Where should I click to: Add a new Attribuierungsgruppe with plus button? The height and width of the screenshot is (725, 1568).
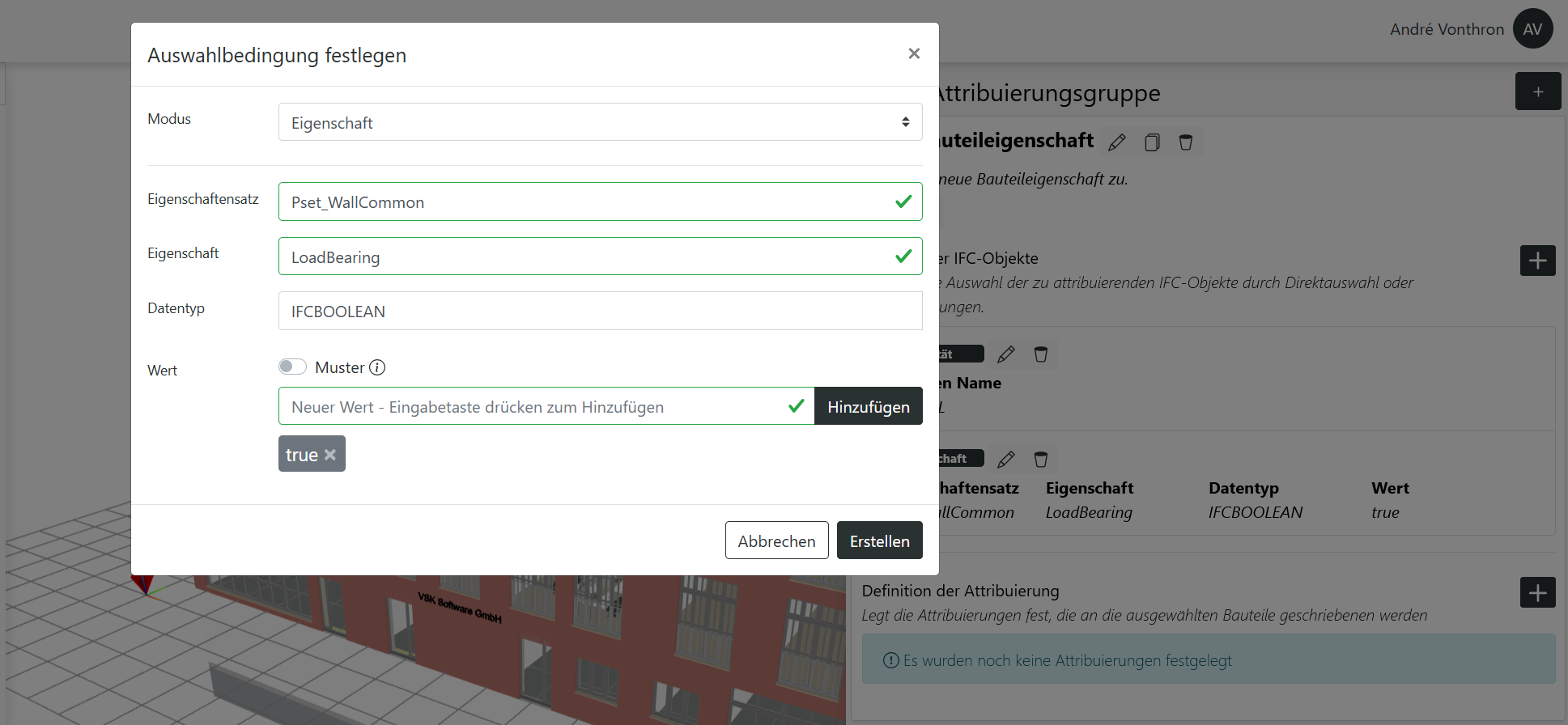coord(1538,91)
